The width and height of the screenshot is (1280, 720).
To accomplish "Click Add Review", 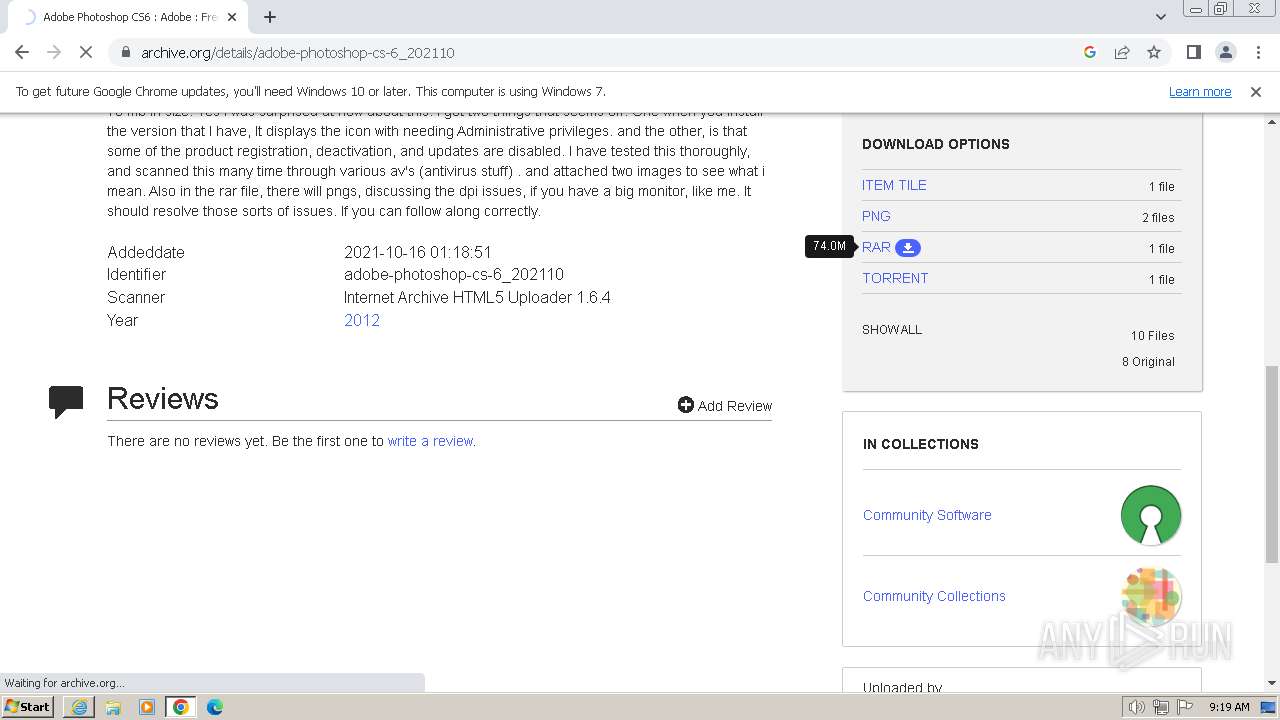I will [725, 405].
